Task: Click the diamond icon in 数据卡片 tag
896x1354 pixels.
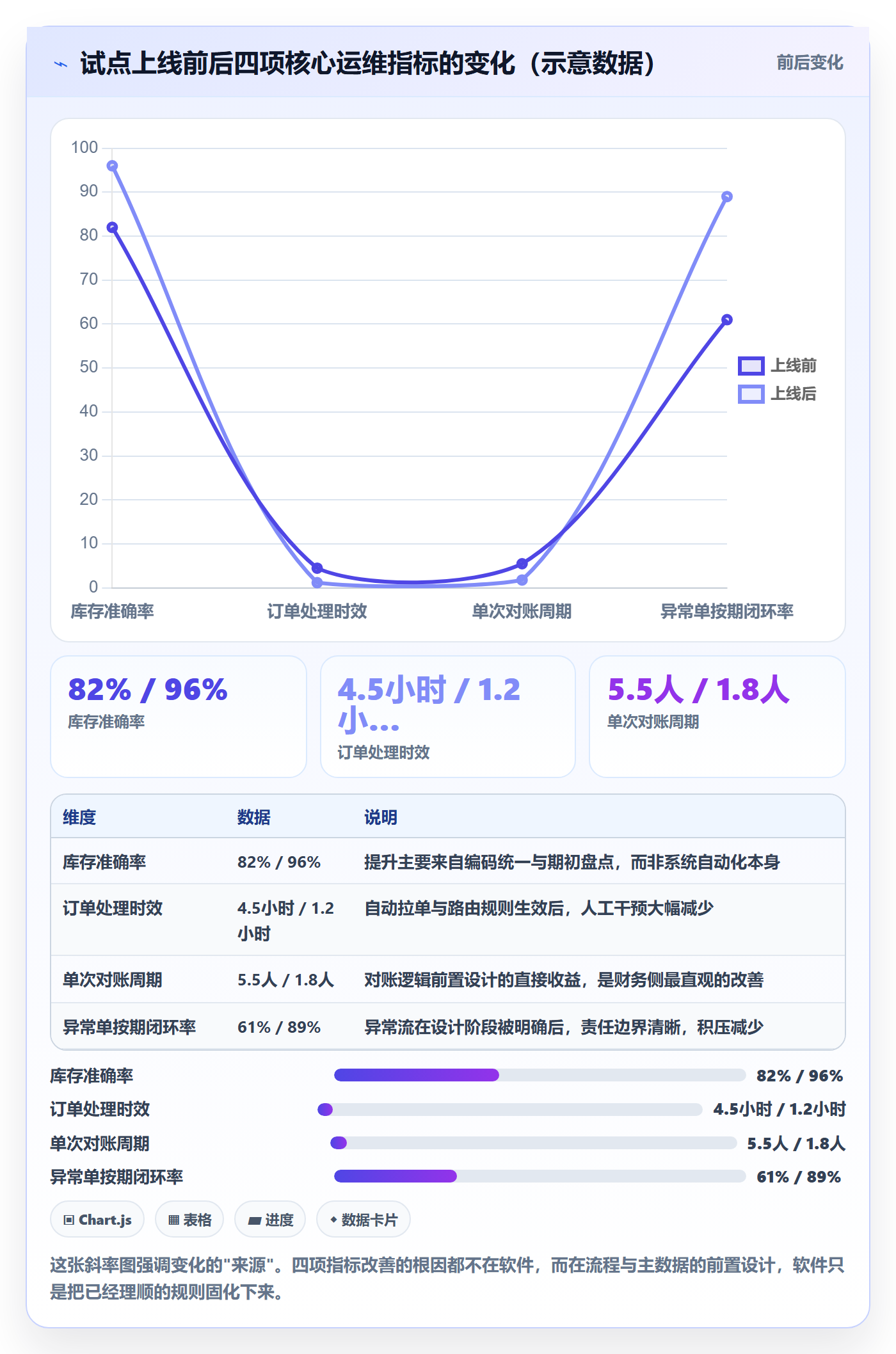Action: coord(333,1220)
